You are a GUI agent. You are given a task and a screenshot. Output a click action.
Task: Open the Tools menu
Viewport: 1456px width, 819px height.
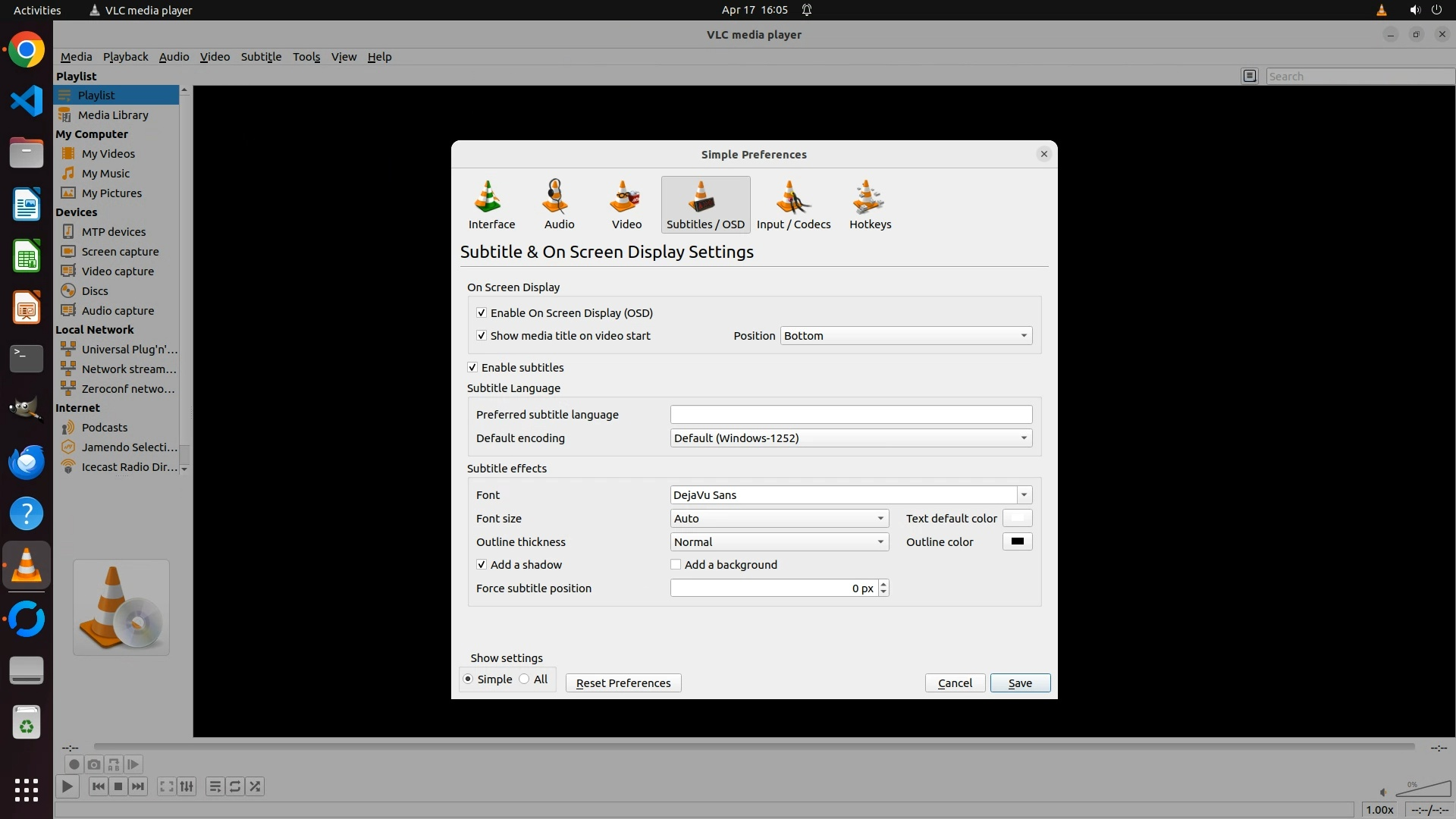[306, 57]
